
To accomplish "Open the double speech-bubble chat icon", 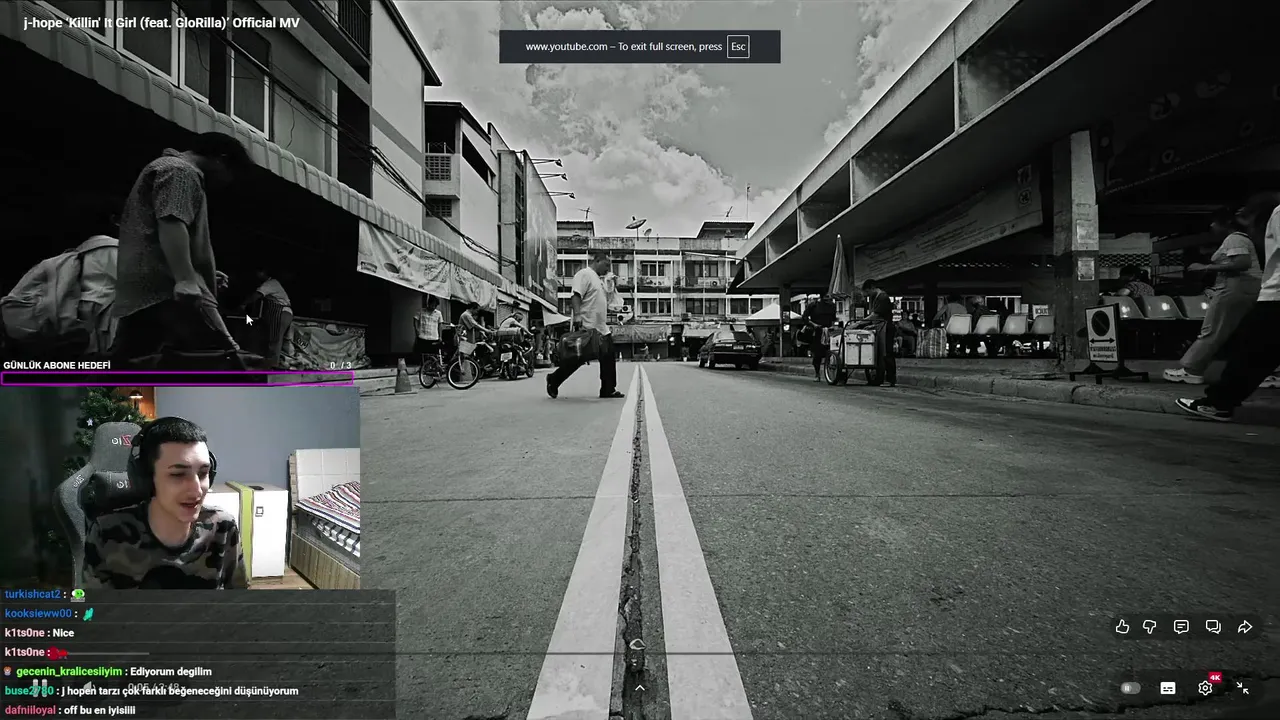I will [x=1213, y=627].
